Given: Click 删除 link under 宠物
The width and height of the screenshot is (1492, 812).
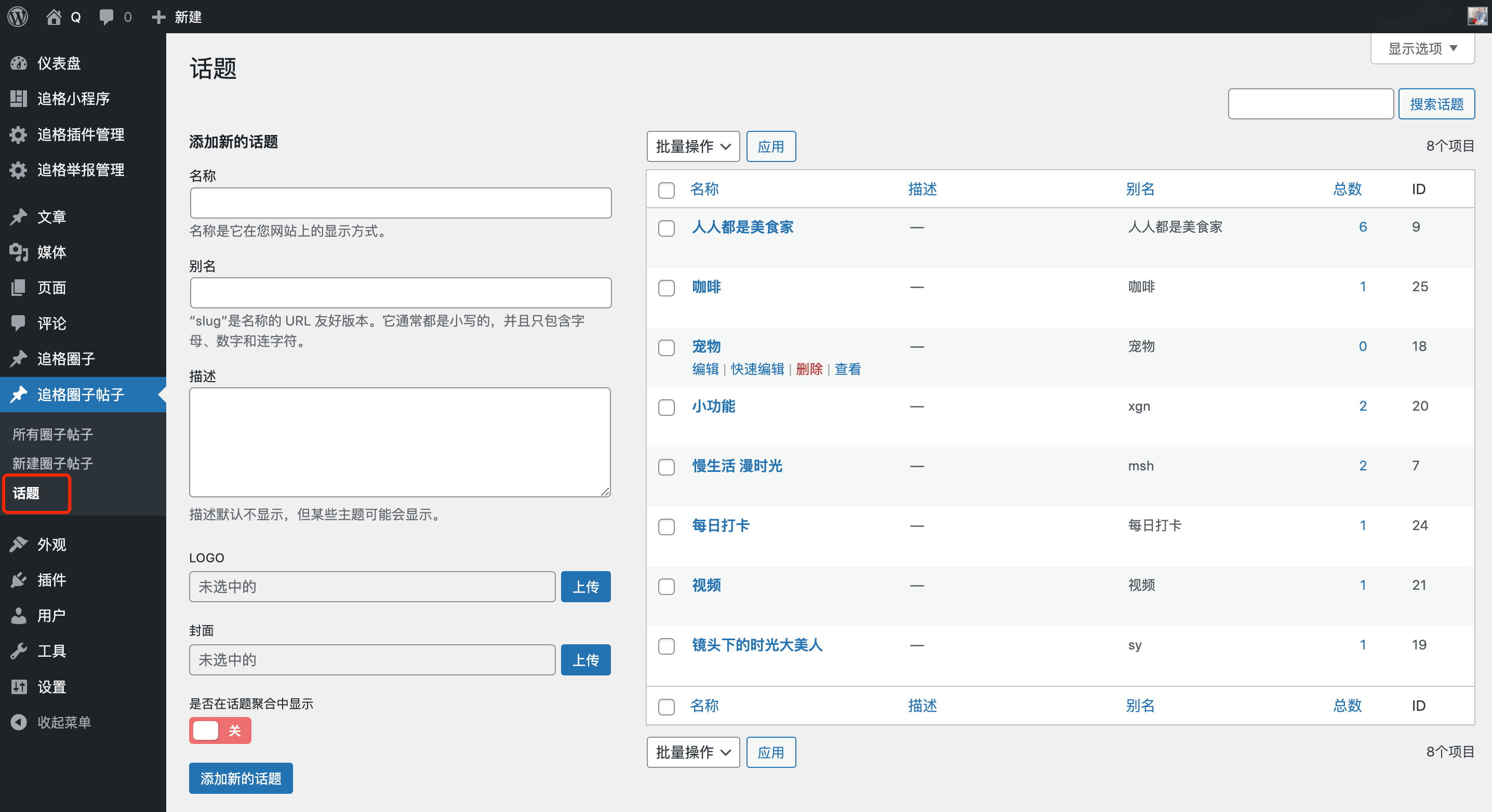Looking at the screenshot, I should pos(809,369).
